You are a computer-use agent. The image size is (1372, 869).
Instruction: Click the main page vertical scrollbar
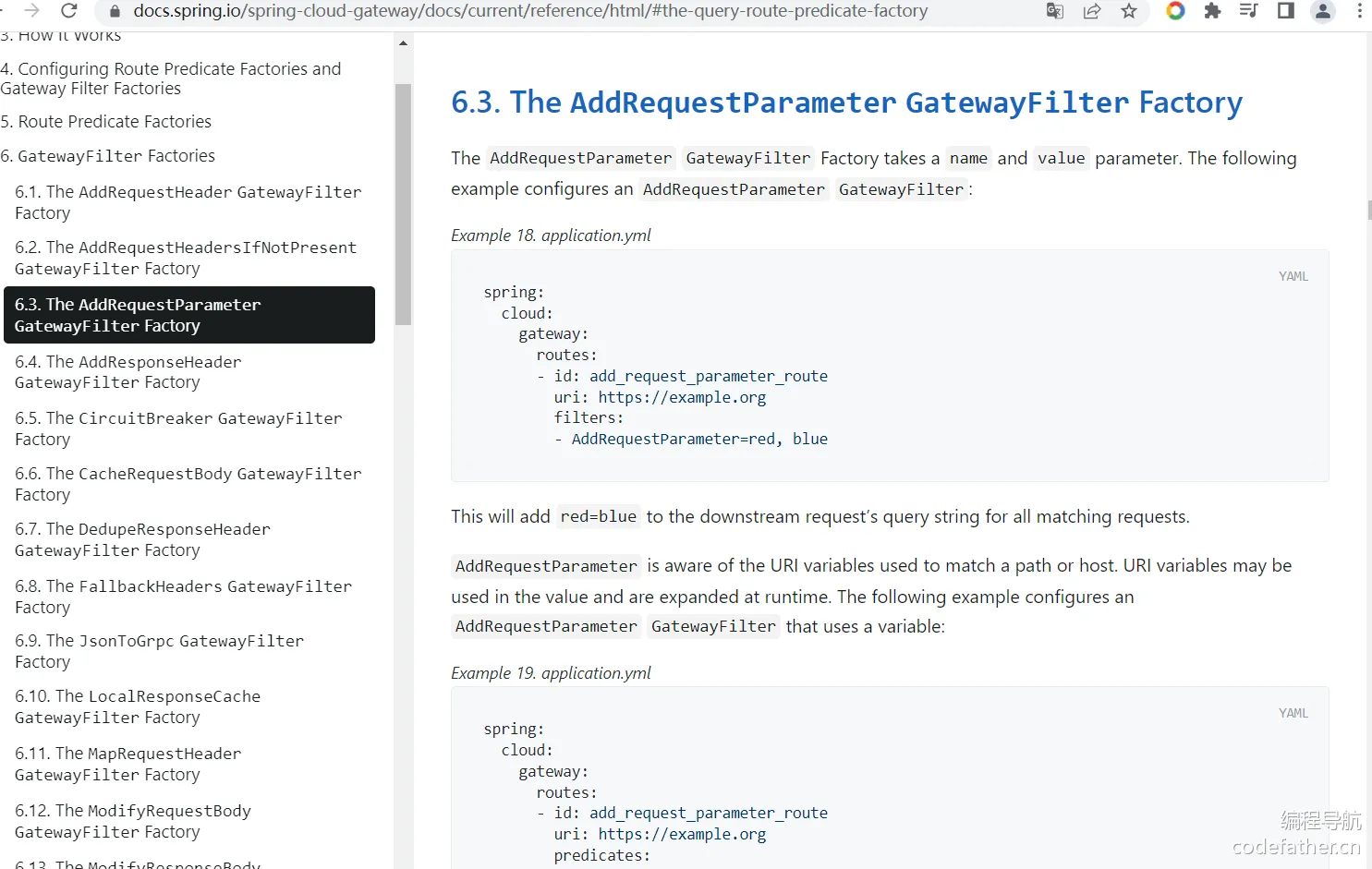pyautogui.click(x=1369, y=210)
